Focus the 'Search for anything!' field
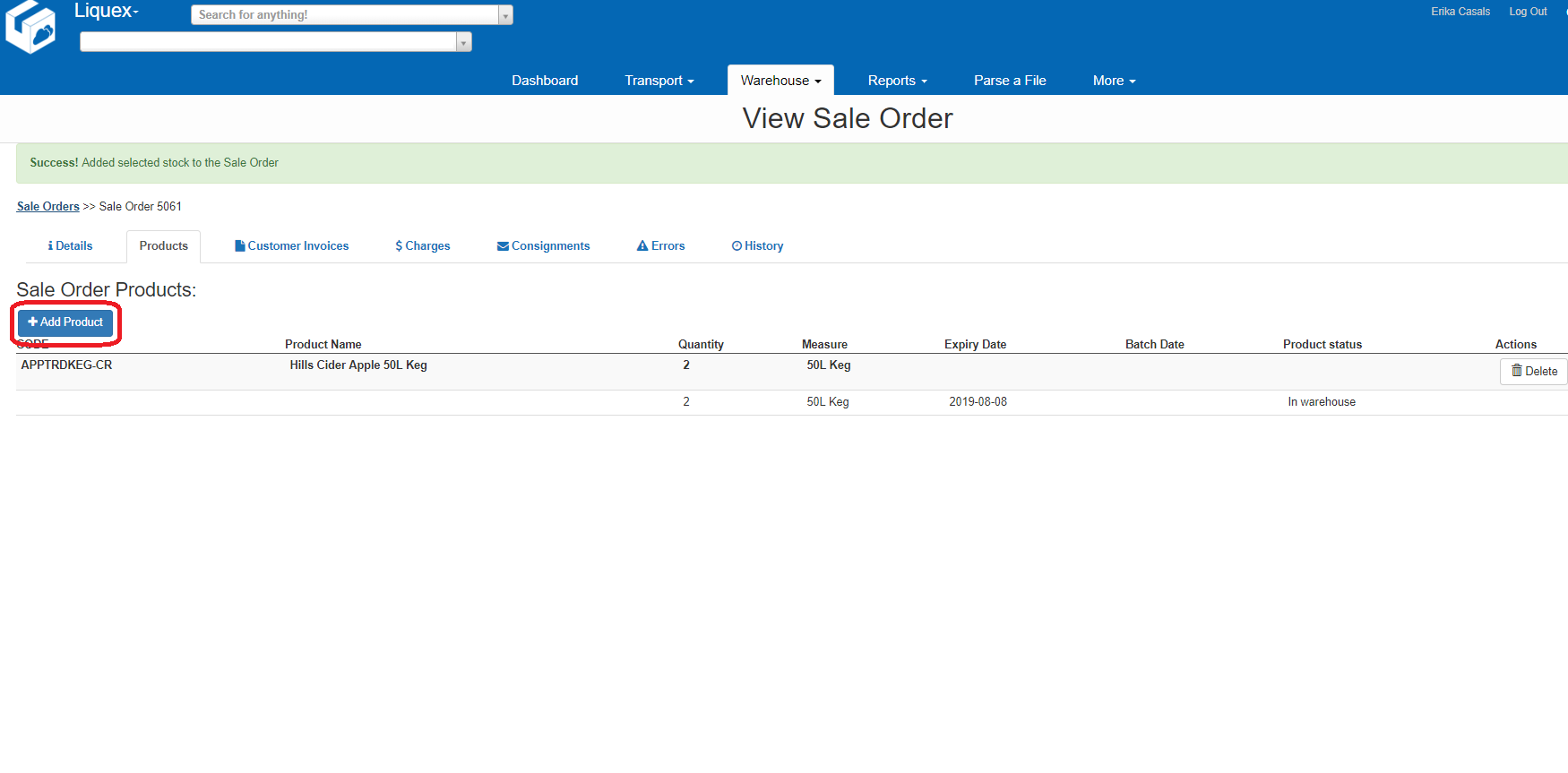The width and height of the screenshot is (1568, 773). point(345,15)
